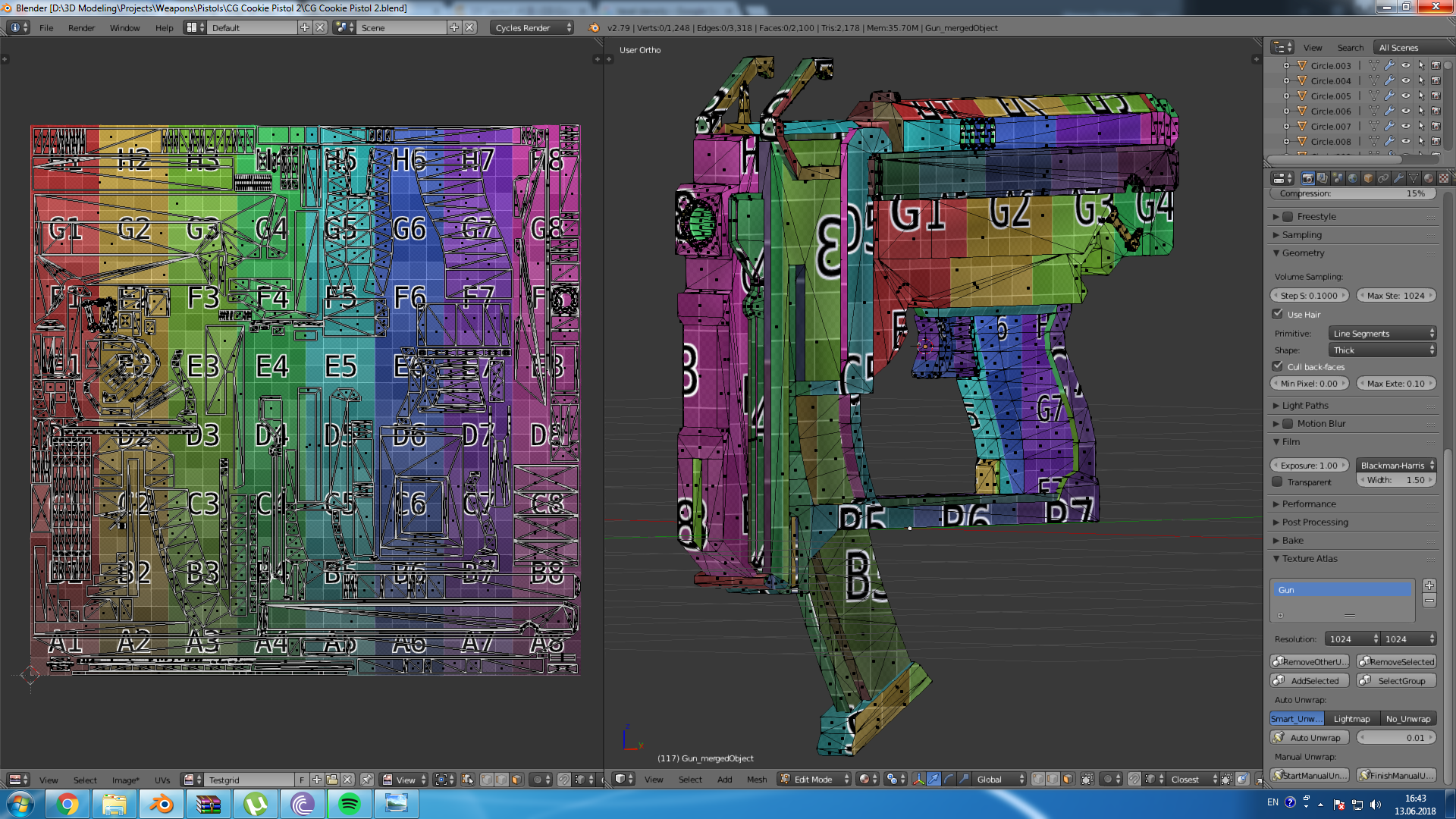The width and height of the screenshot is (1456, 819).
Task: Open the Modifiers properties tab
Action: [x=1398, y=178]
